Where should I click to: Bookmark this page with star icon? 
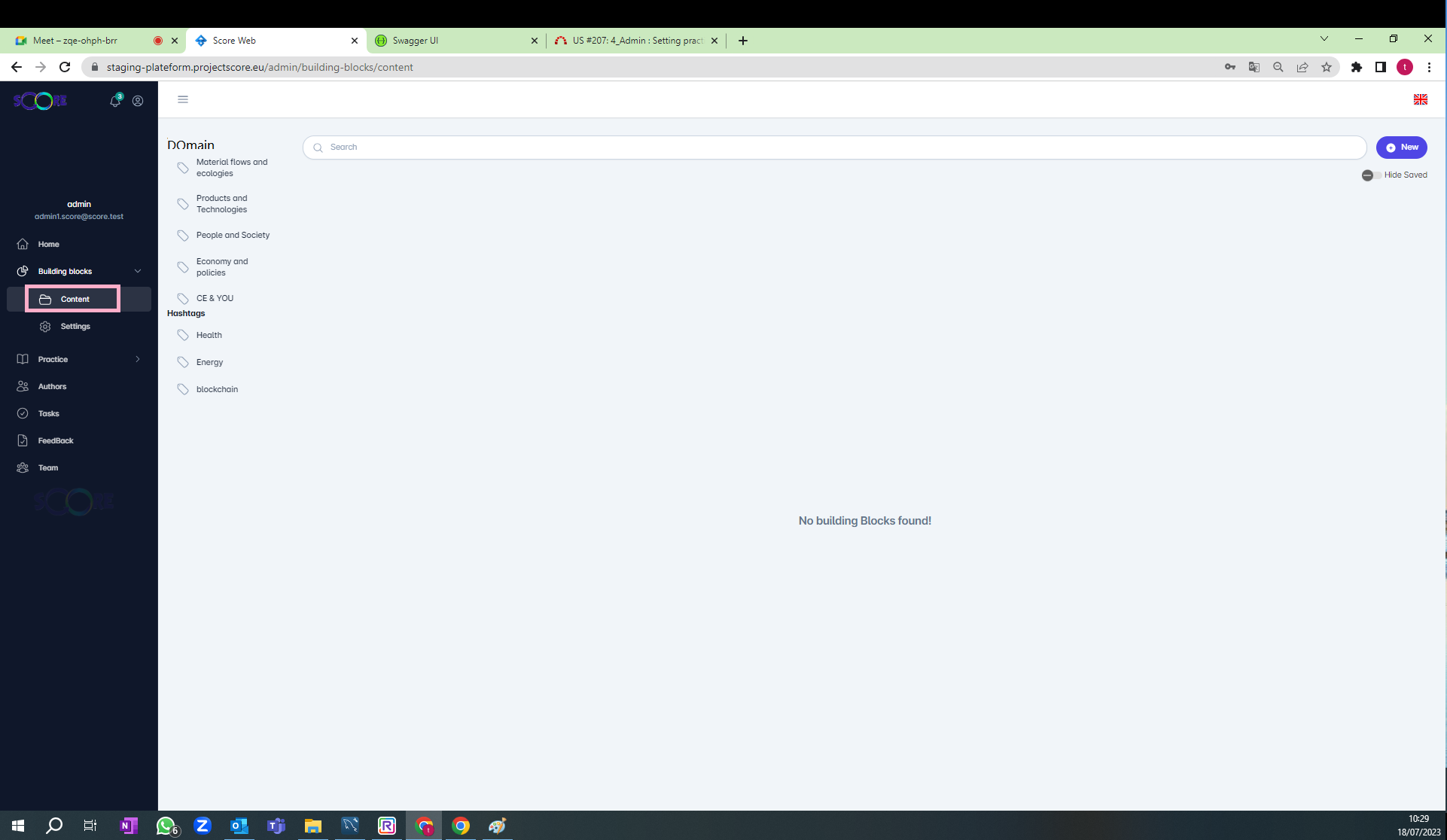coord(1327,67)
